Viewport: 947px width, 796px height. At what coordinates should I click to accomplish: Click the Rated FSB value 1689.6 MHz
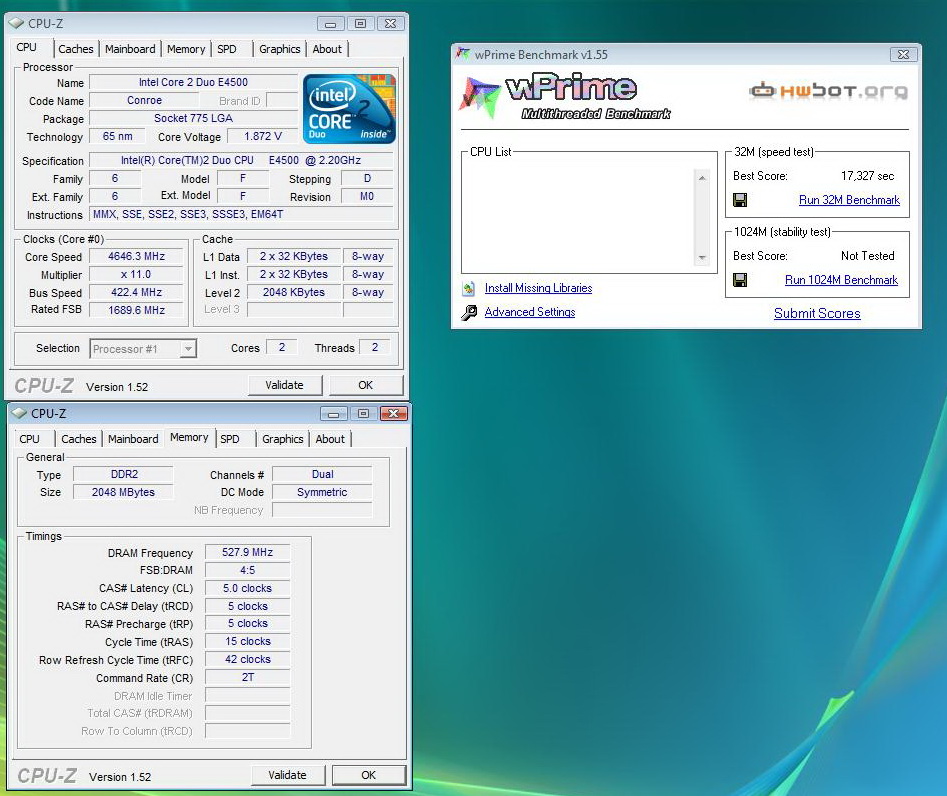[x=136, y=310]
